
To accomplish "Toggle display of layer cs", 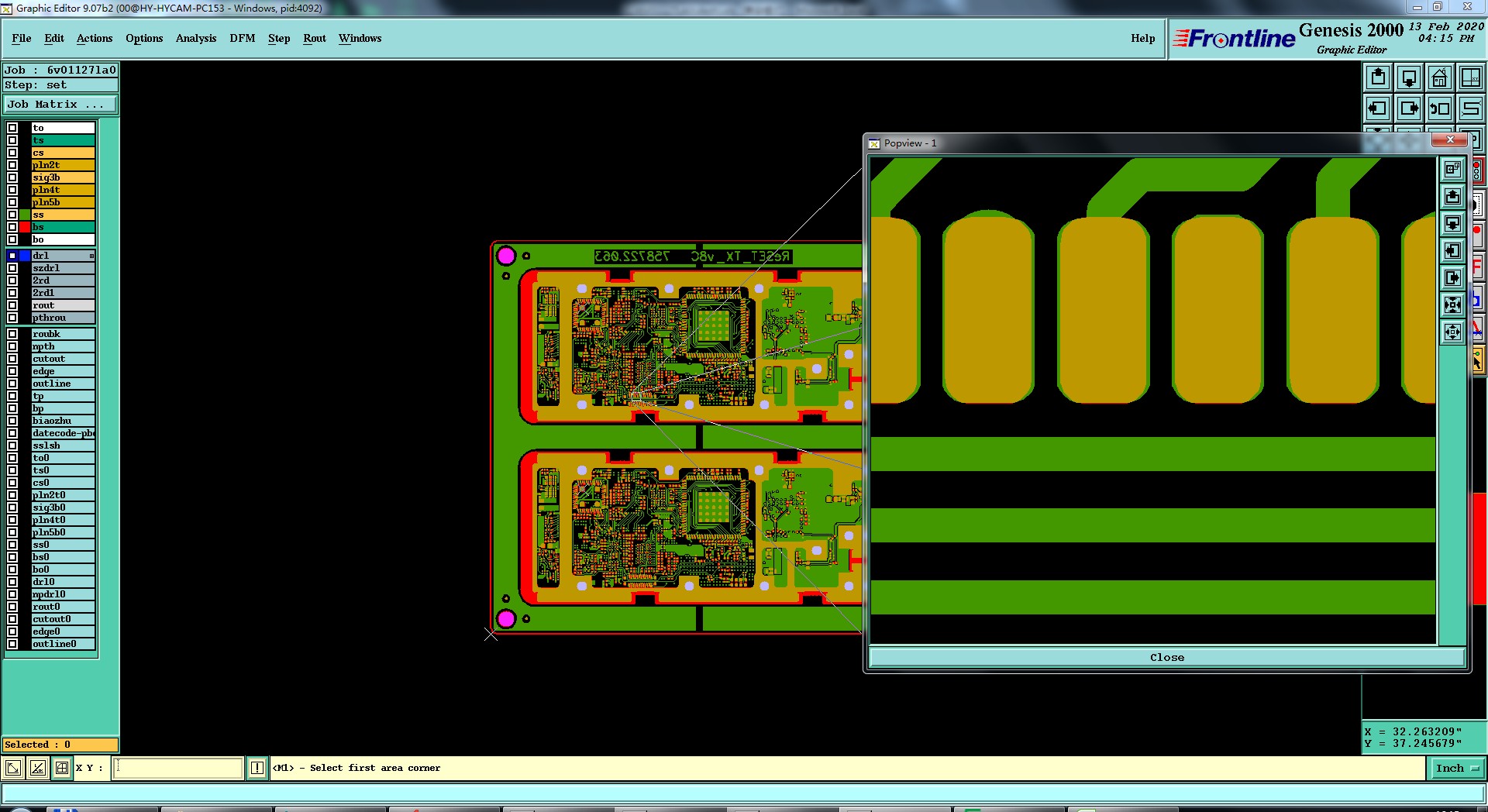I will coord(12,153).
